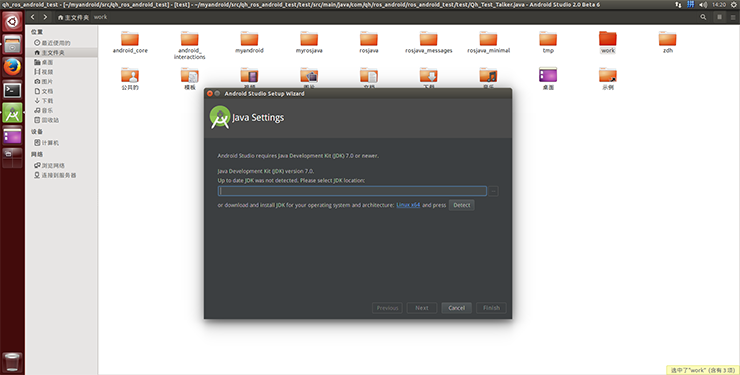The width and height of the screenshot is (740, 375).
Task: Select the rosjava folder
Action: pyautogui.click(x=369, y=42)
